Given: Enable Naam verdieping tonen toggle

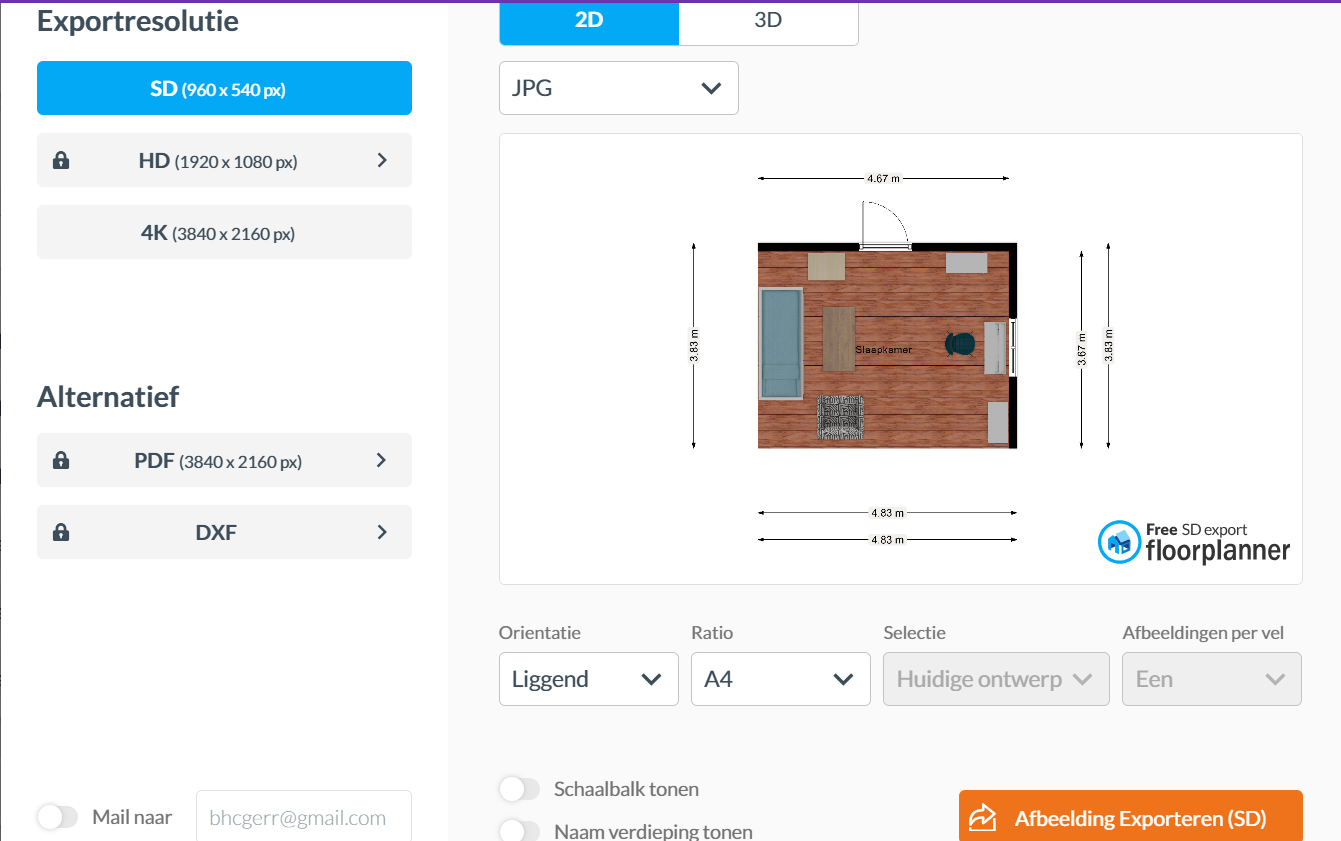Looking at the screenshot, I should pos(519,831).
